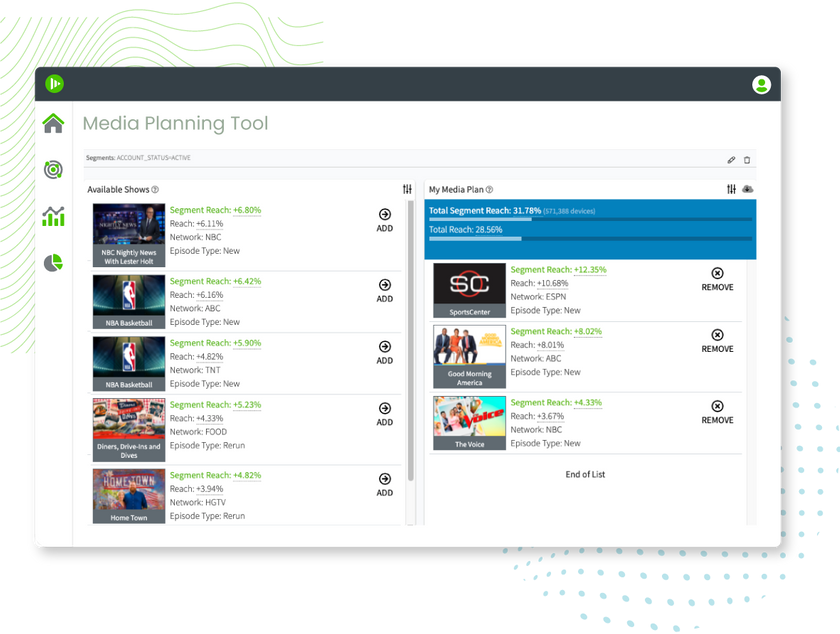This screenshot has height=634, width=840.
Task: Download media plan with cloud icon
Action: point(748,189)
